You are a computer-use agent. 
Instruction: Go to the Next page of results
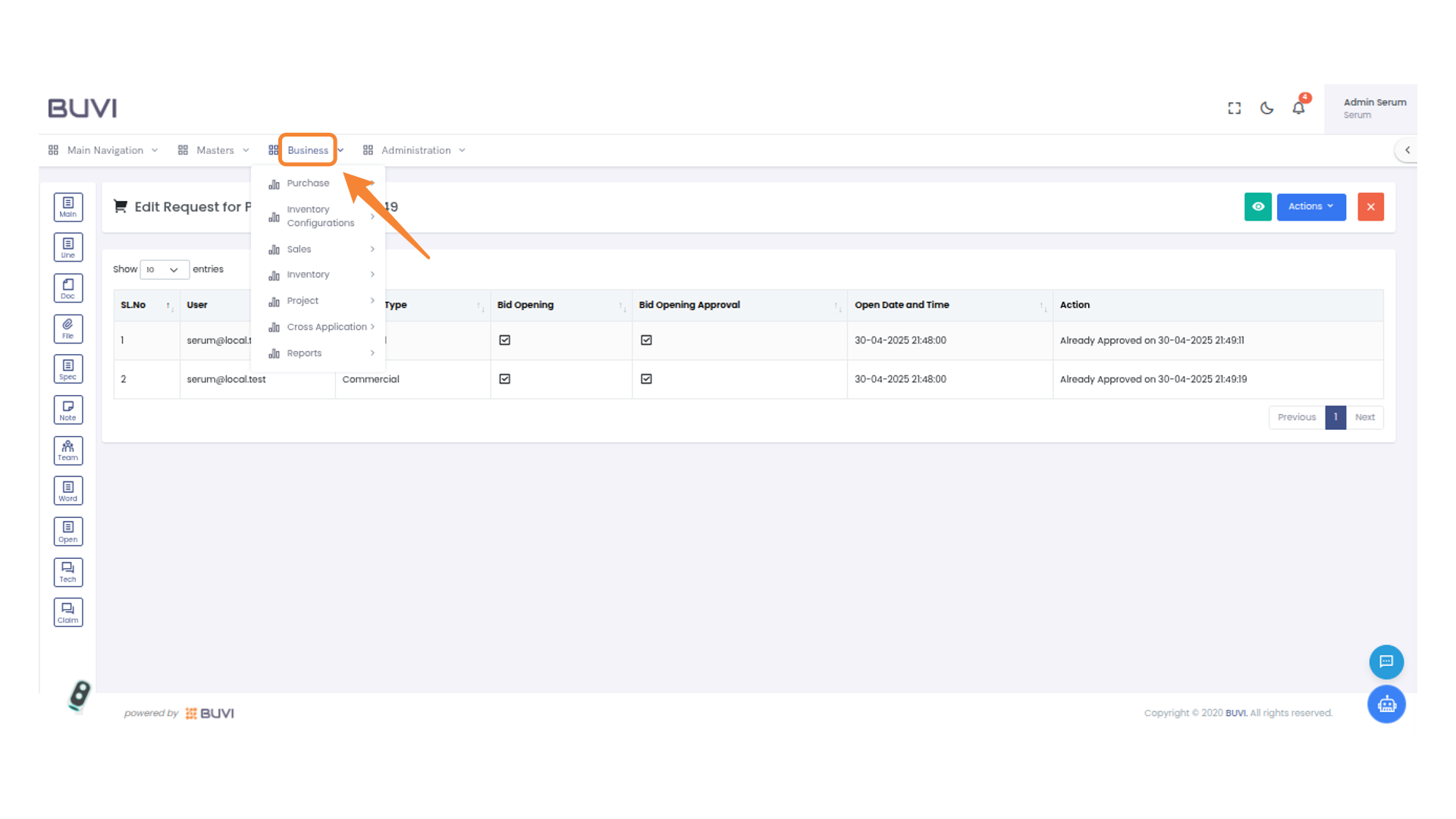[1365, 417]
